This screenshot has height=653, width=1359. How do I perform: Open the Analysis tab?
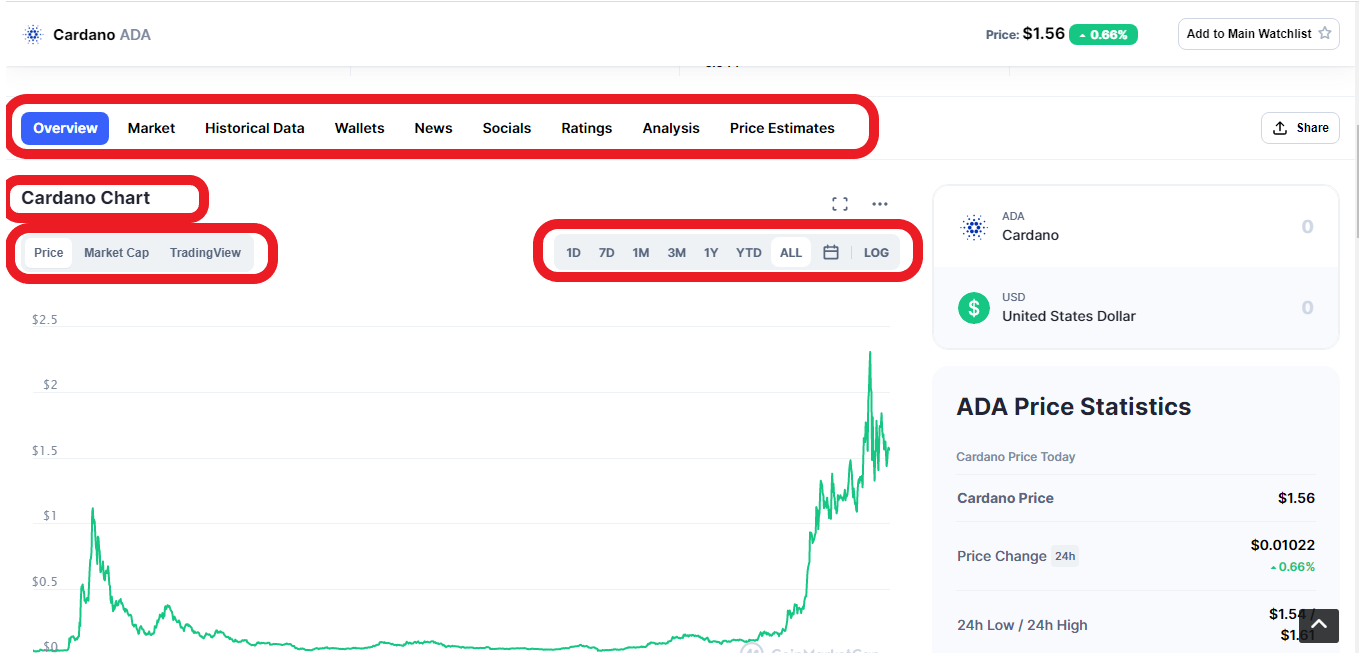pos(671,128)
